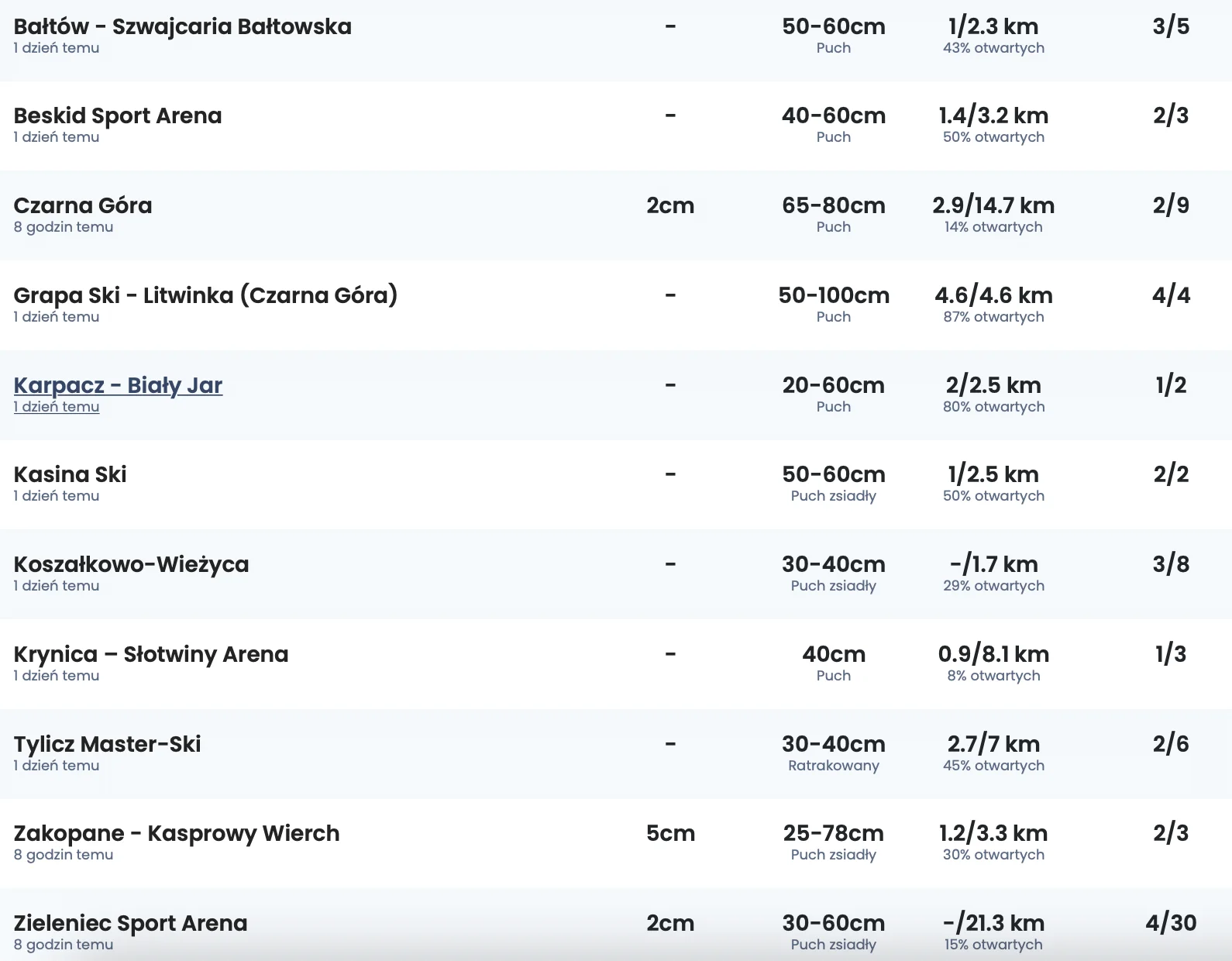Click the -/21.3 km open runs value
Image resolution: width=1232 pixels, height=961 pixels.
pos(993,923)
